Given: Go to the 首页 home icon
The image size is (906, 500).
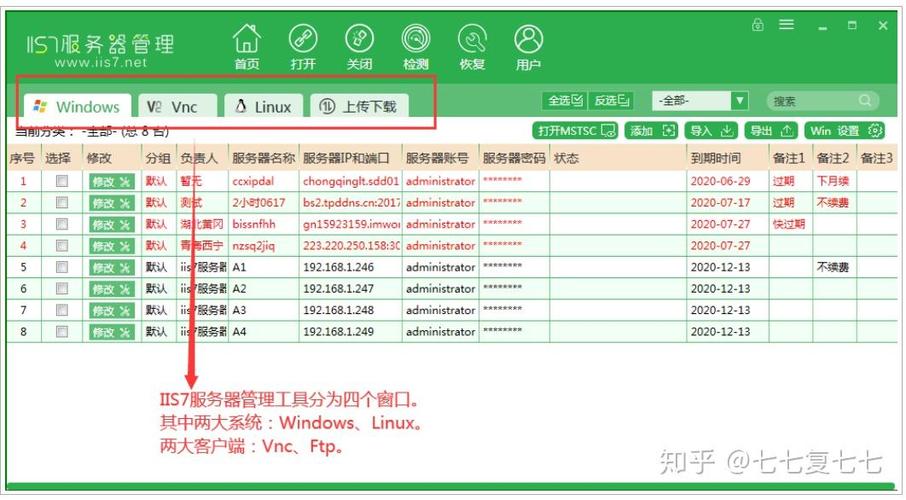Looking at the screenshot, I should pyautogui.click(x=247, y=46).
